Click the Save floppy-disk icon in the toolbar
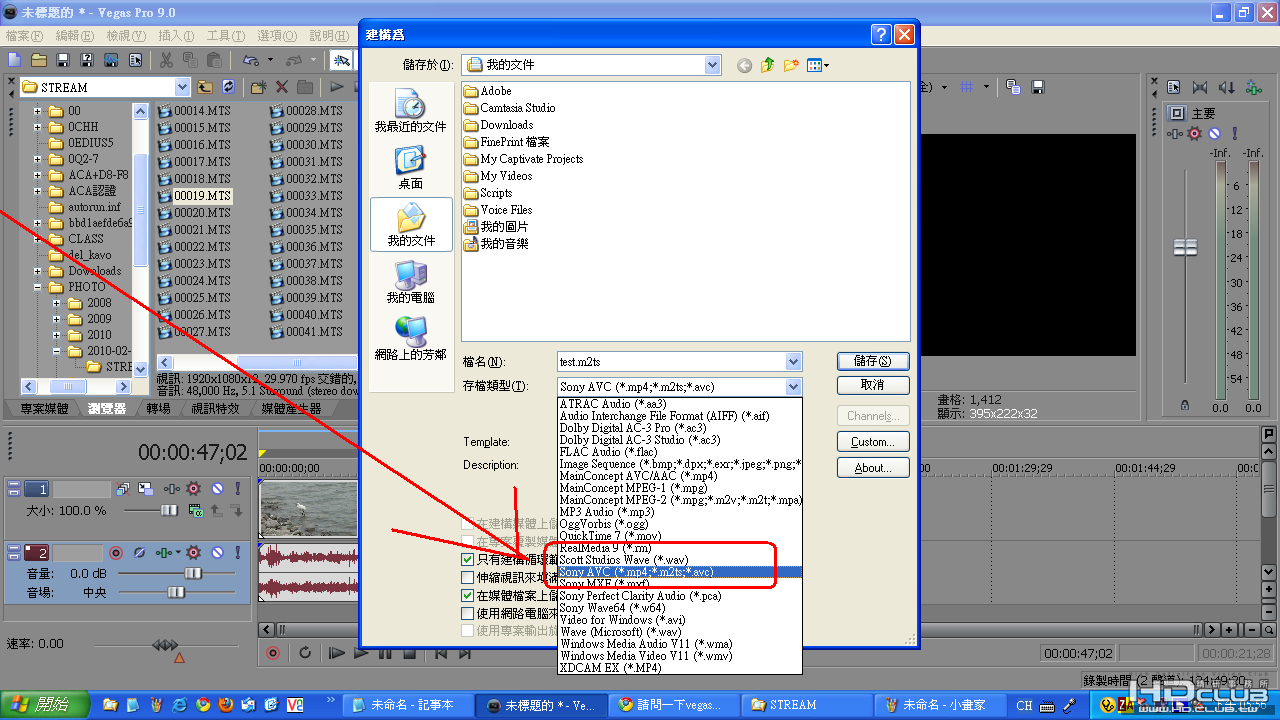This screenshot has height=720, width=1280. click(x=62, y=61)
